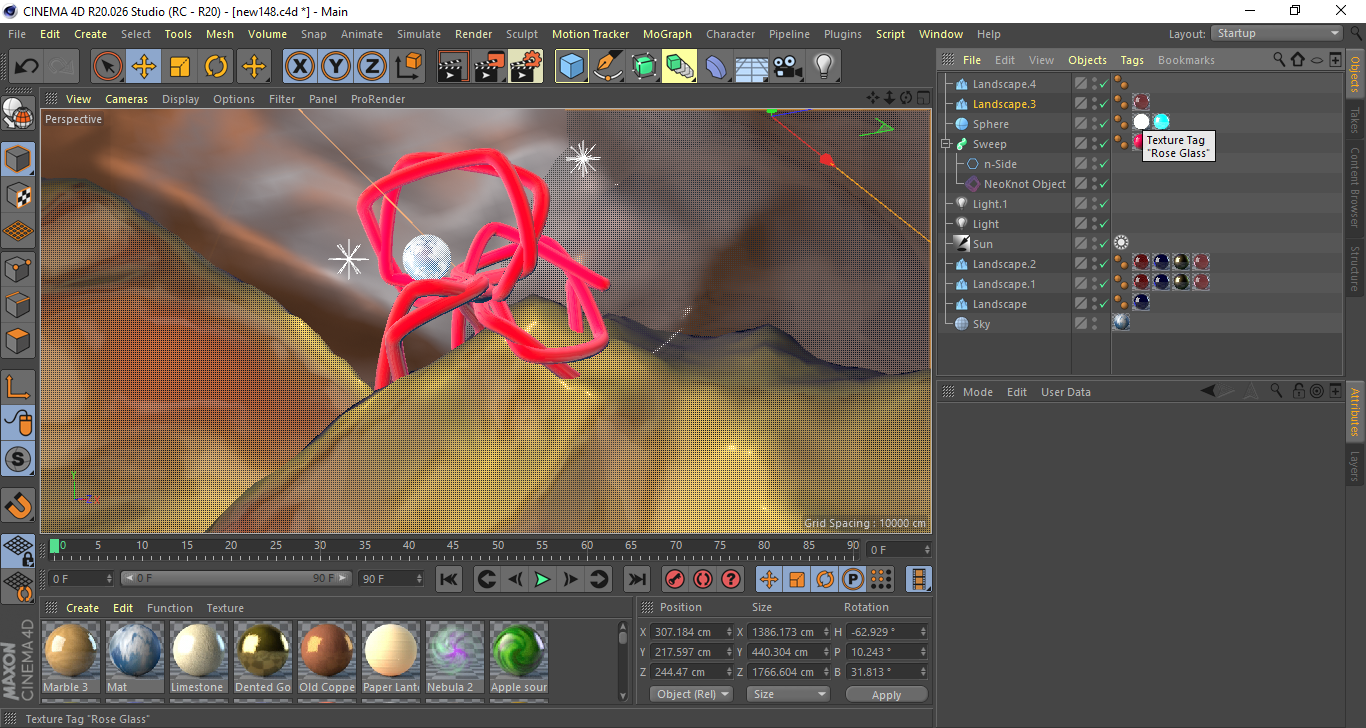Switch to the Content Browser side tab

tap(1355, 187)
